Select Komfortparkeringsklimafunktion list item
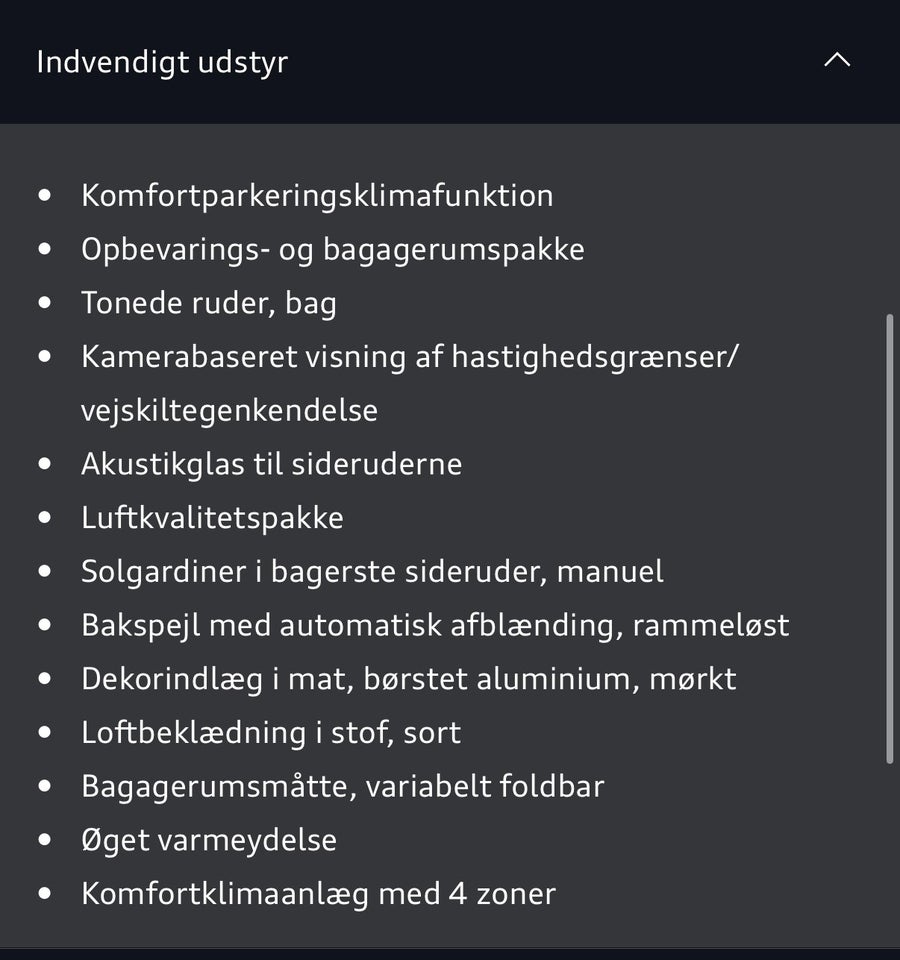Viewport: 900px width, 960px height. 317,195
